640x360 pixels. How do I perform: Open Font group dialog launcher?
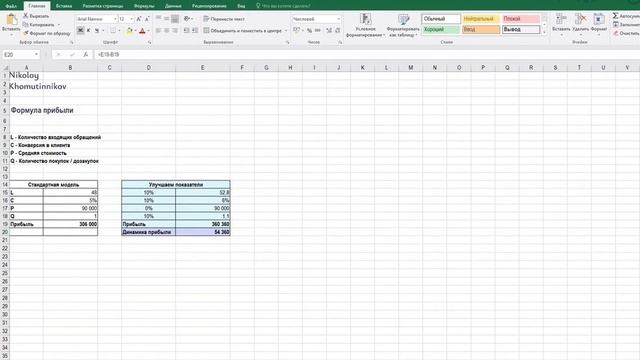pyautogui.click(x=149, y=42)
